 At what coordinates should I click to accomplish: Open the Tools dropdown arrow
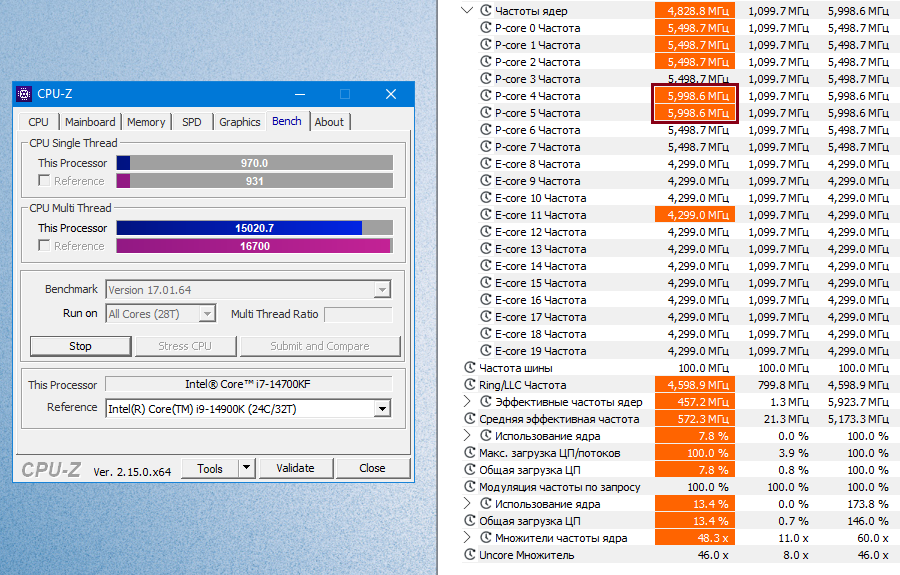tap(246, 468)
